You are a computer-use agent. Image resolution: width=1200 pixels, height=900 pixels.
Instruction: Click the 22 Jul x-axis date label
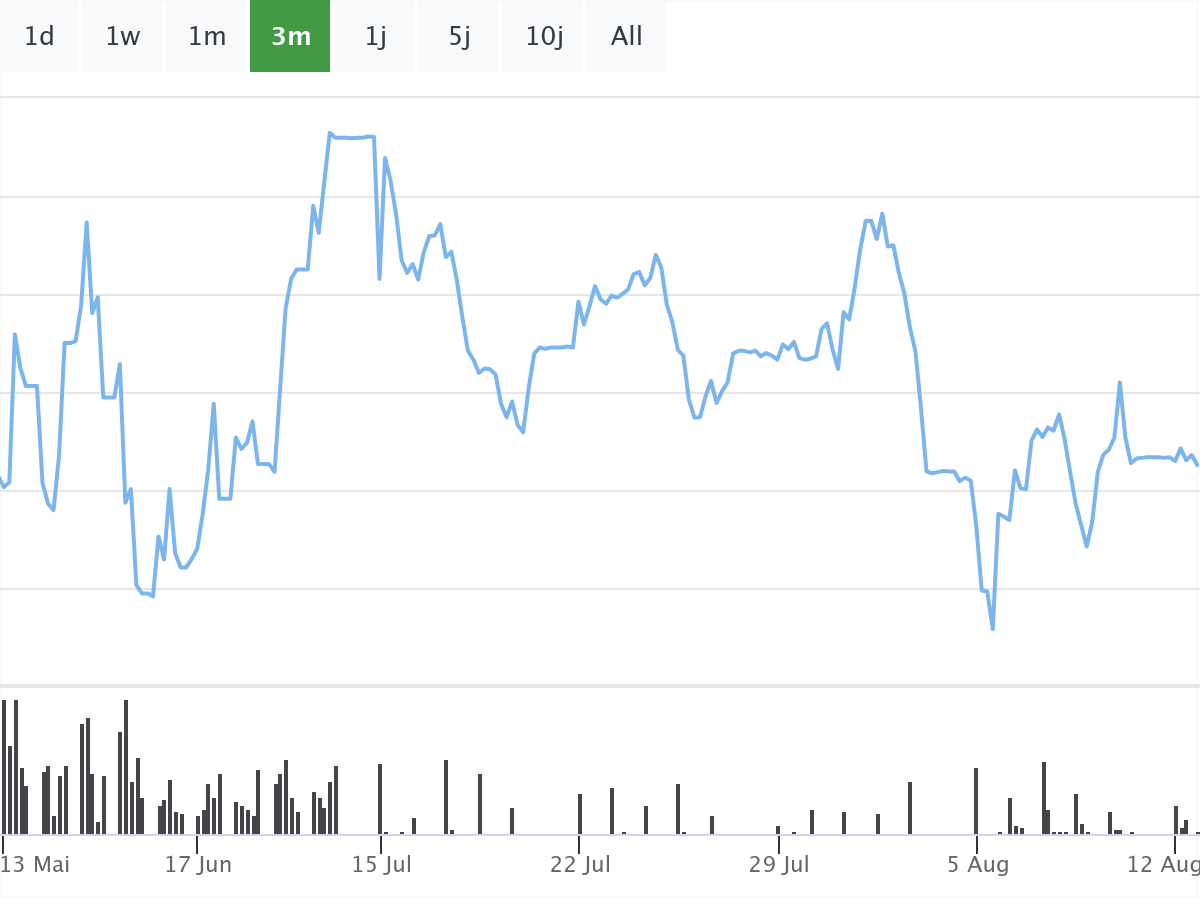point(580,864)
